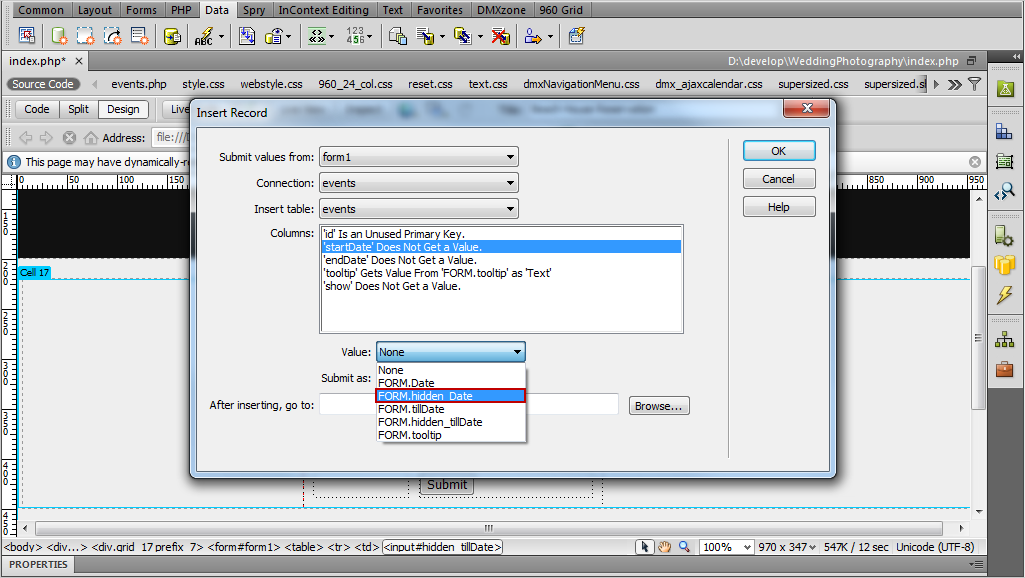This screenshot has height=578, width=1025.
Task: Open the magnifier code navigator panel icon
Action: [1005, 191]
